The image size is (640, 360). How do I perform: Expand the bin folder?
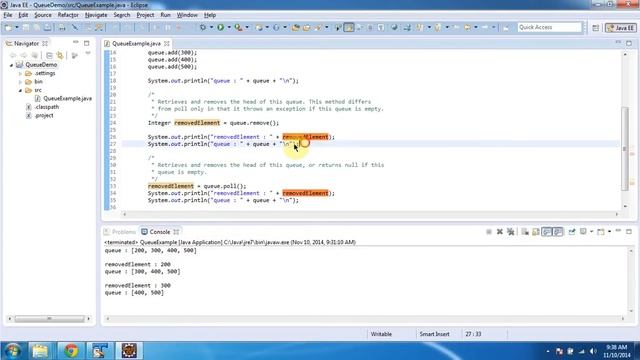(20, 82)
